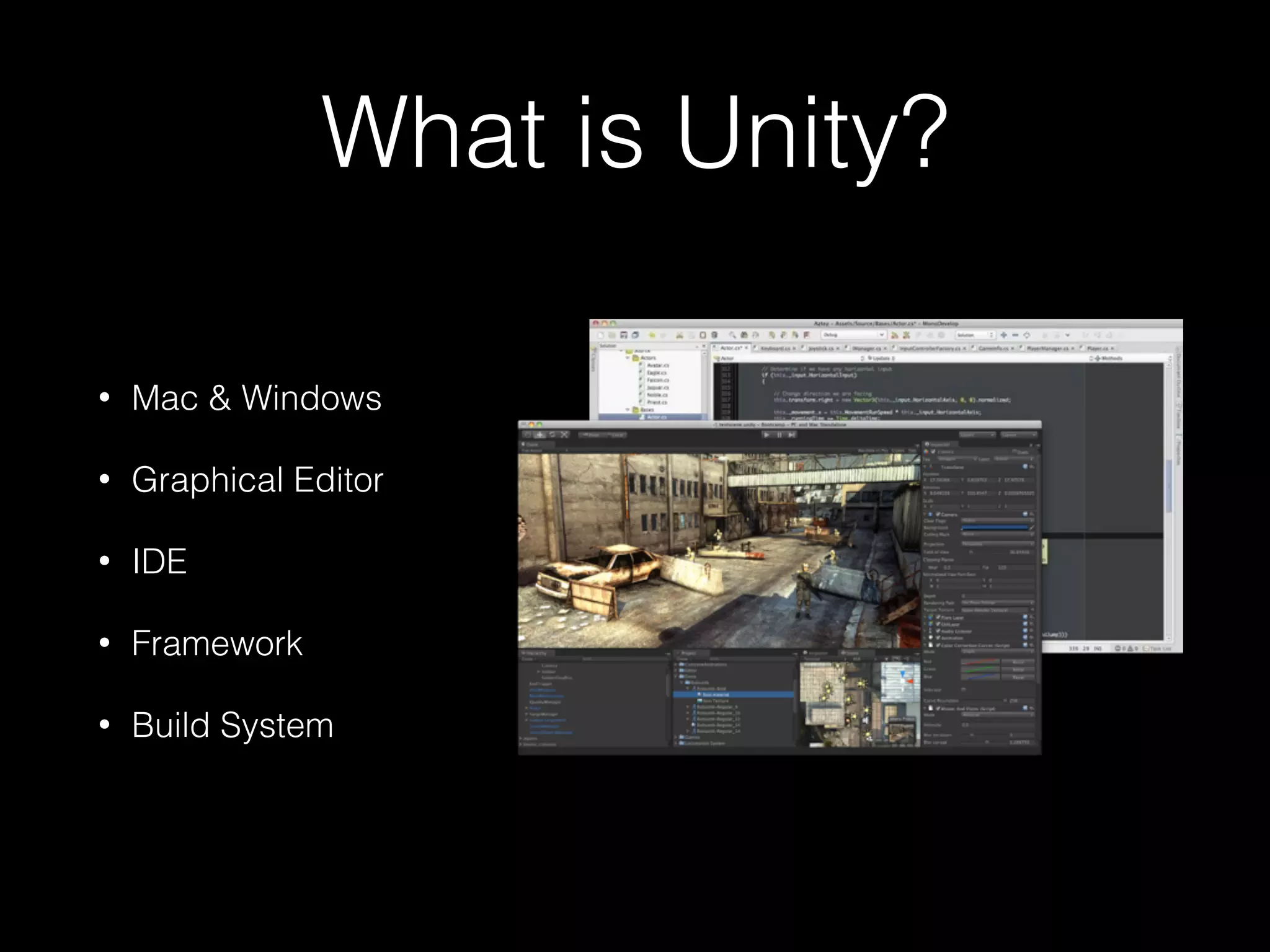This screenshot has width=1270, height=952.
Task: Click the Save icon in MonoDevelop toolbar
Action: tap(624, 335)
